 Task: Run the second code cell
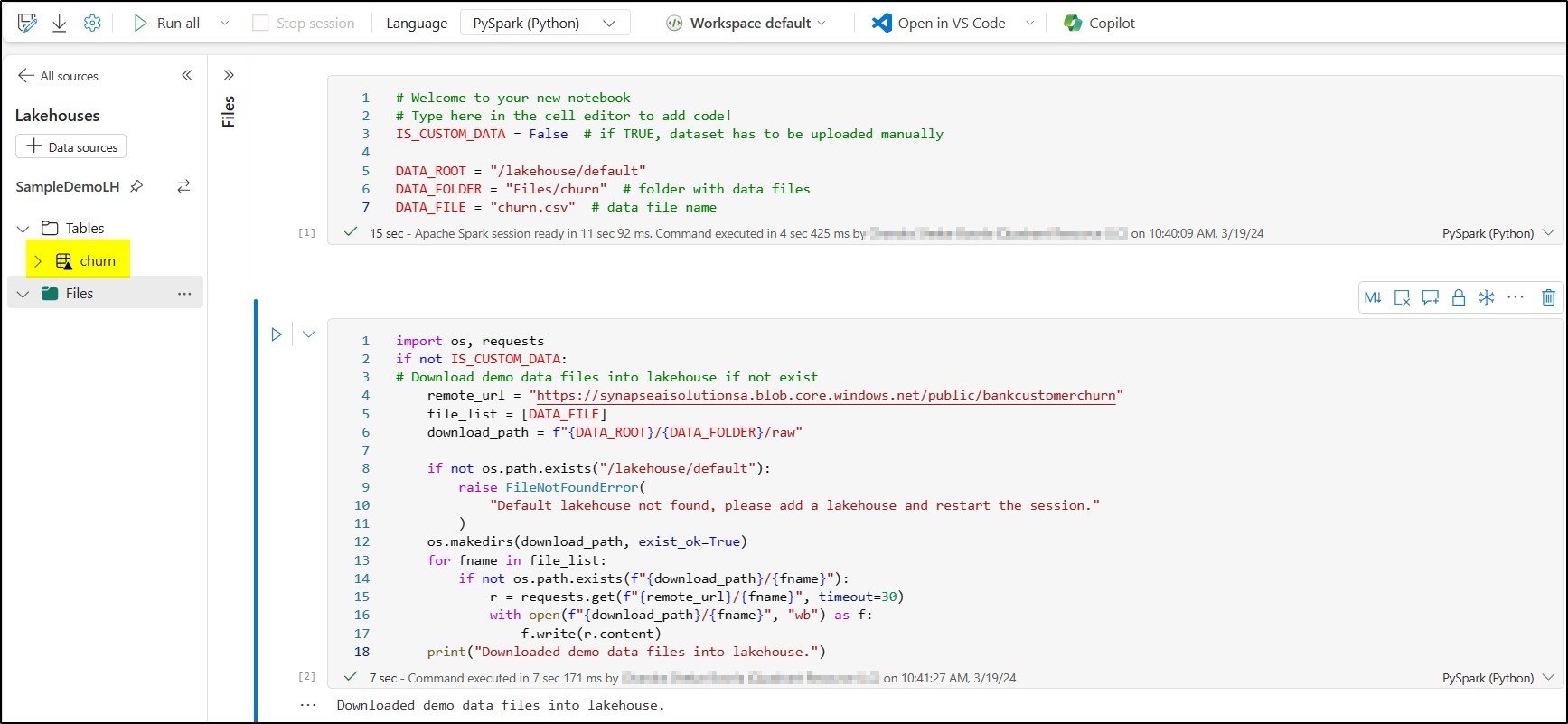tap(277, 334)
